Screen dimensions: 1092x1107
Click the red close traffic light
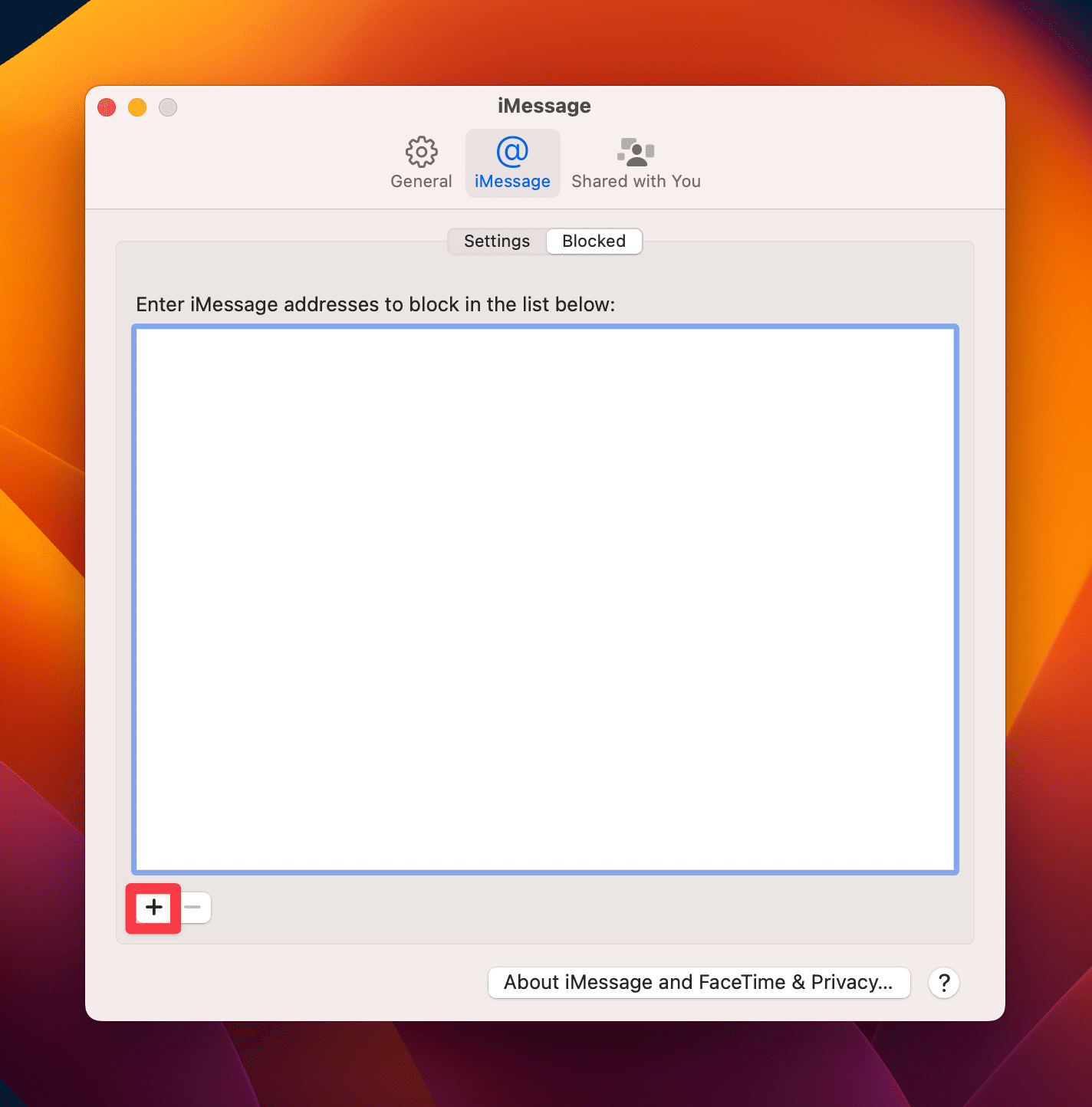coord(107,107)
